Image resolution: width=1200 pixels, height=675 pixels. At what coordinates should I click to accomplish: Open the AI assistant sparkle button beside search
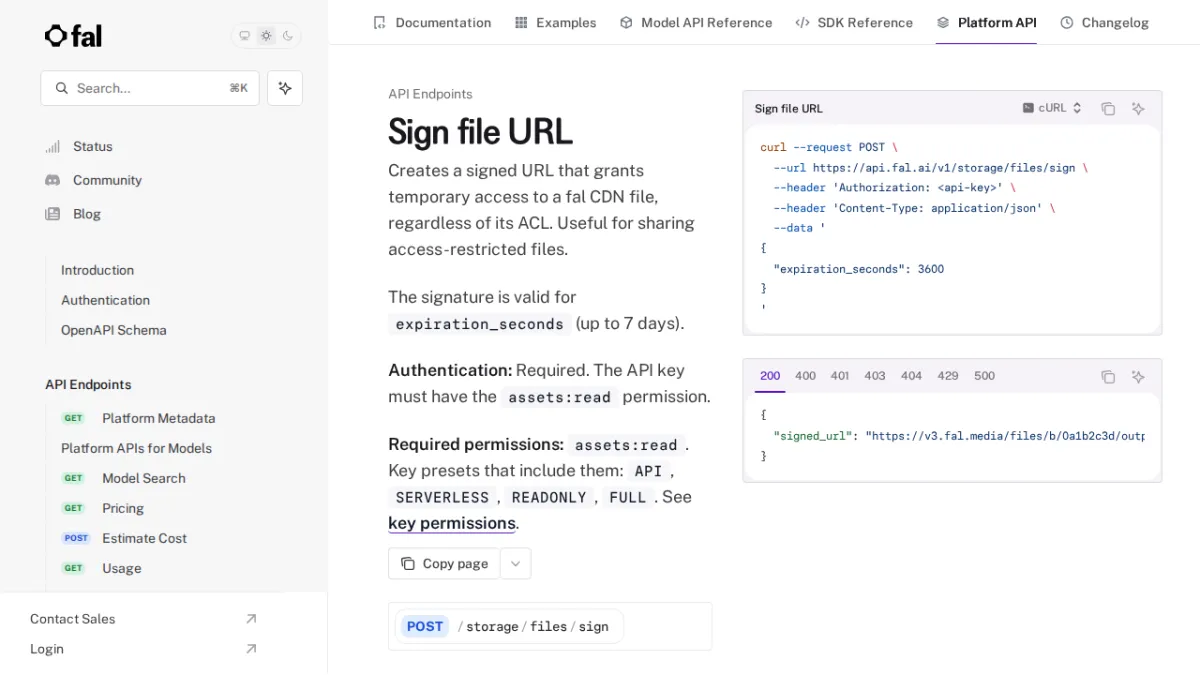(x=285, y=88)
